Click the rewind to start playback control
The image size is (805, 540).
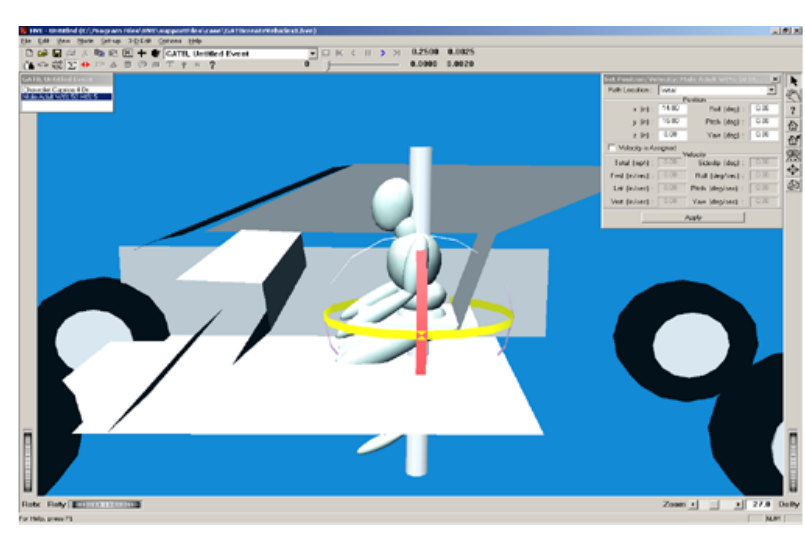tap(339, 53)
